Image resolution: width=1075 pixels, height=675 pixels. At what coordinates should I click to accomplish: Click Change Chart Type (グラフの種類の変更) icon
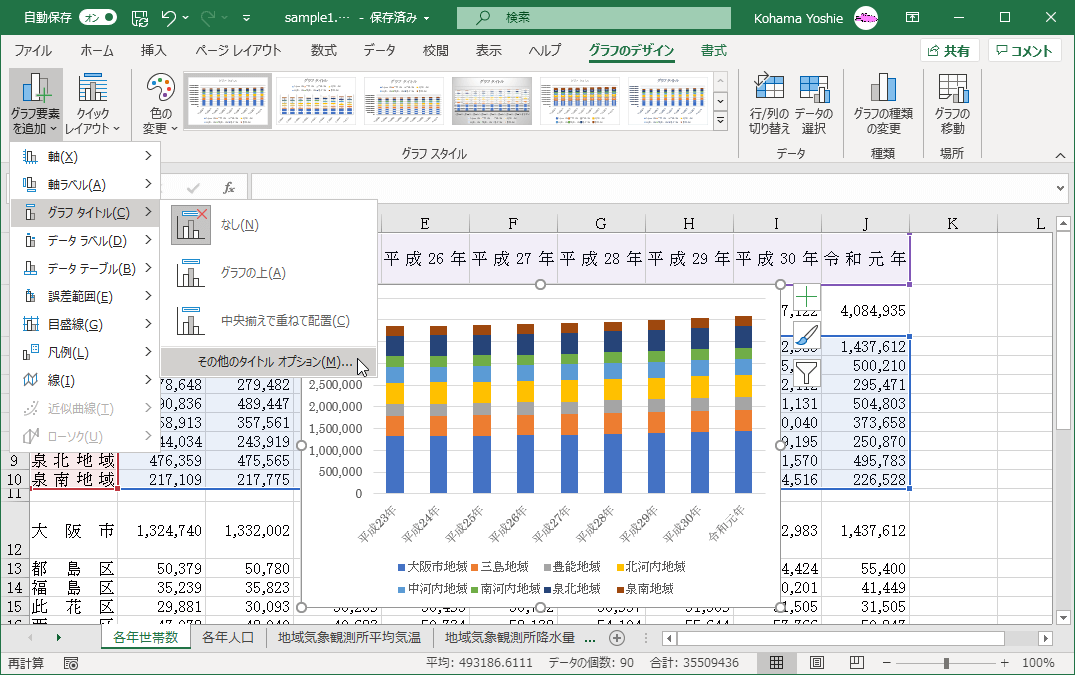point(882,103)
